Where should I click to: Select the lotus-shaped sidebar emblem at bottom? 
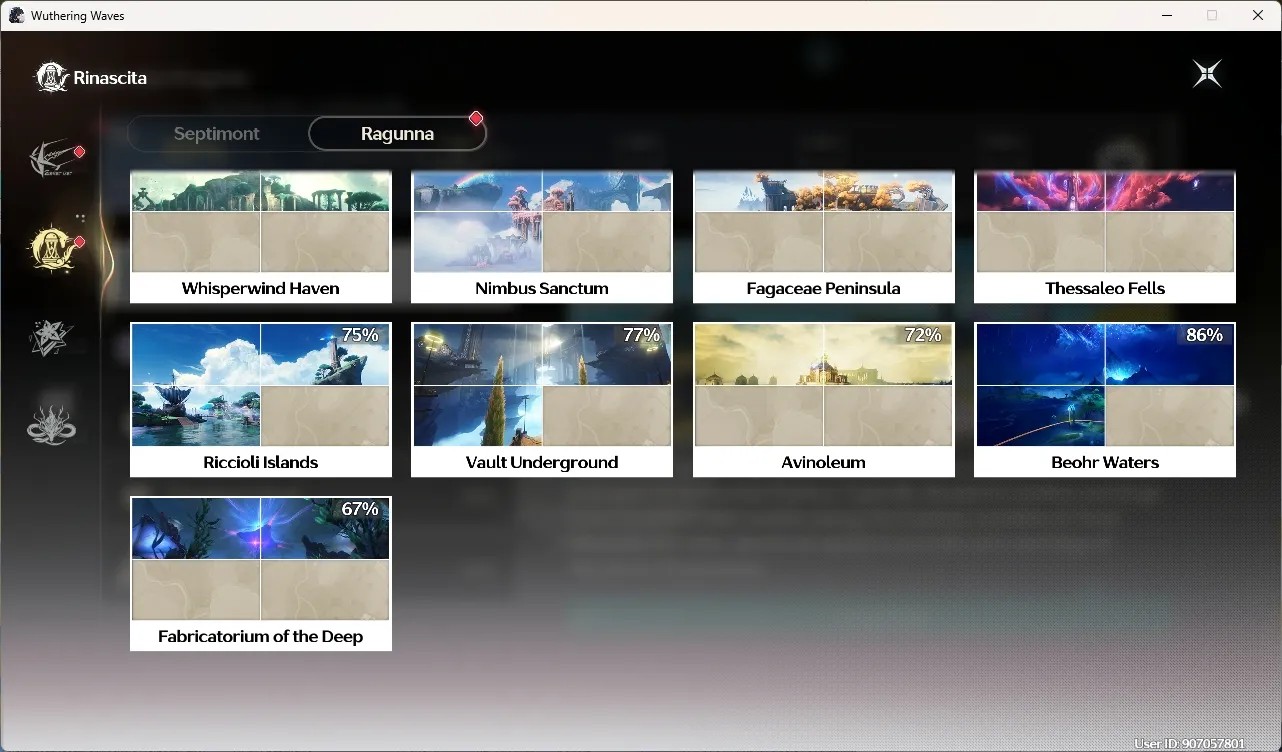pyautogui.click(x=51, y=424)
